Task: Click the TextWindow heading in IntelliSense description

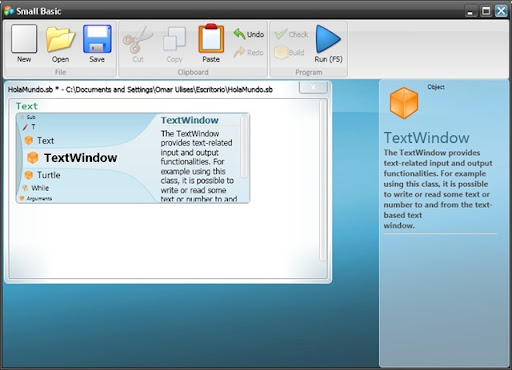Action: [x=190, y=120]
